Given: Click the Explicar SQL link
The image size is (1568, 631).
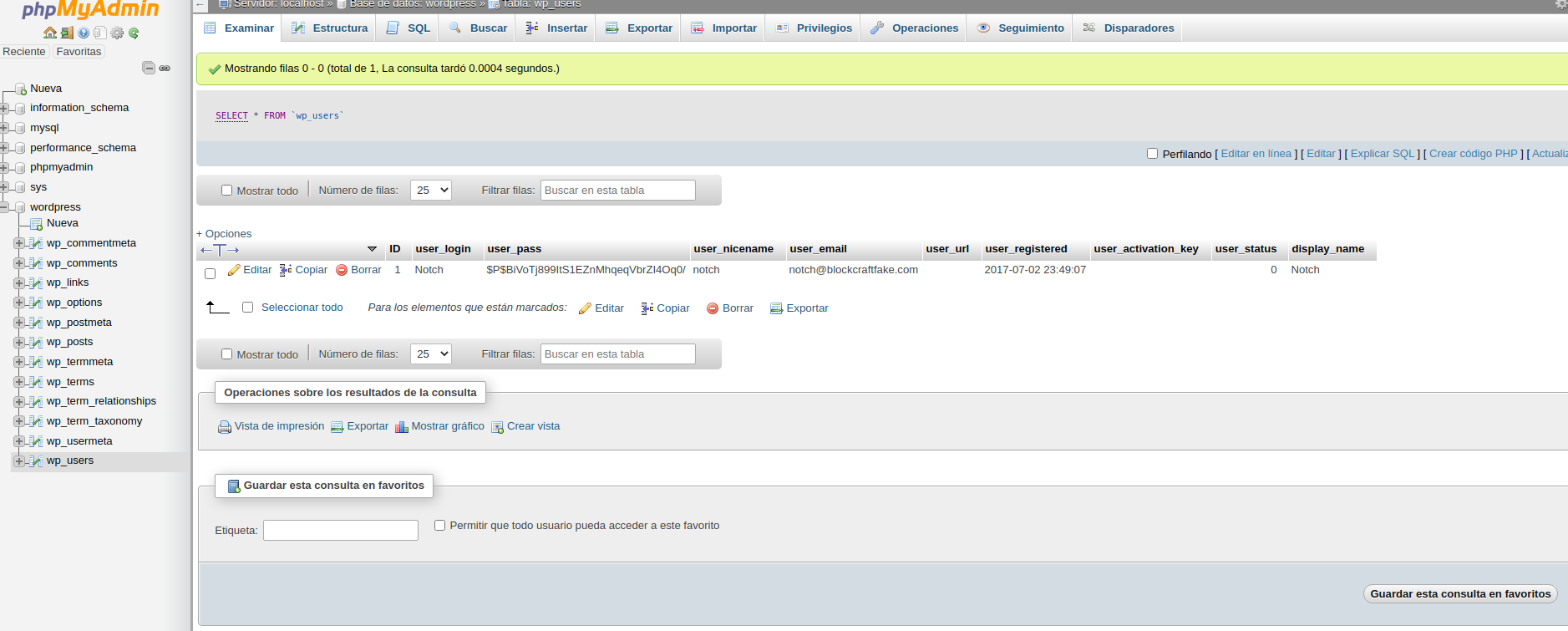Looking at the screenshot, I should point(1383,154).
